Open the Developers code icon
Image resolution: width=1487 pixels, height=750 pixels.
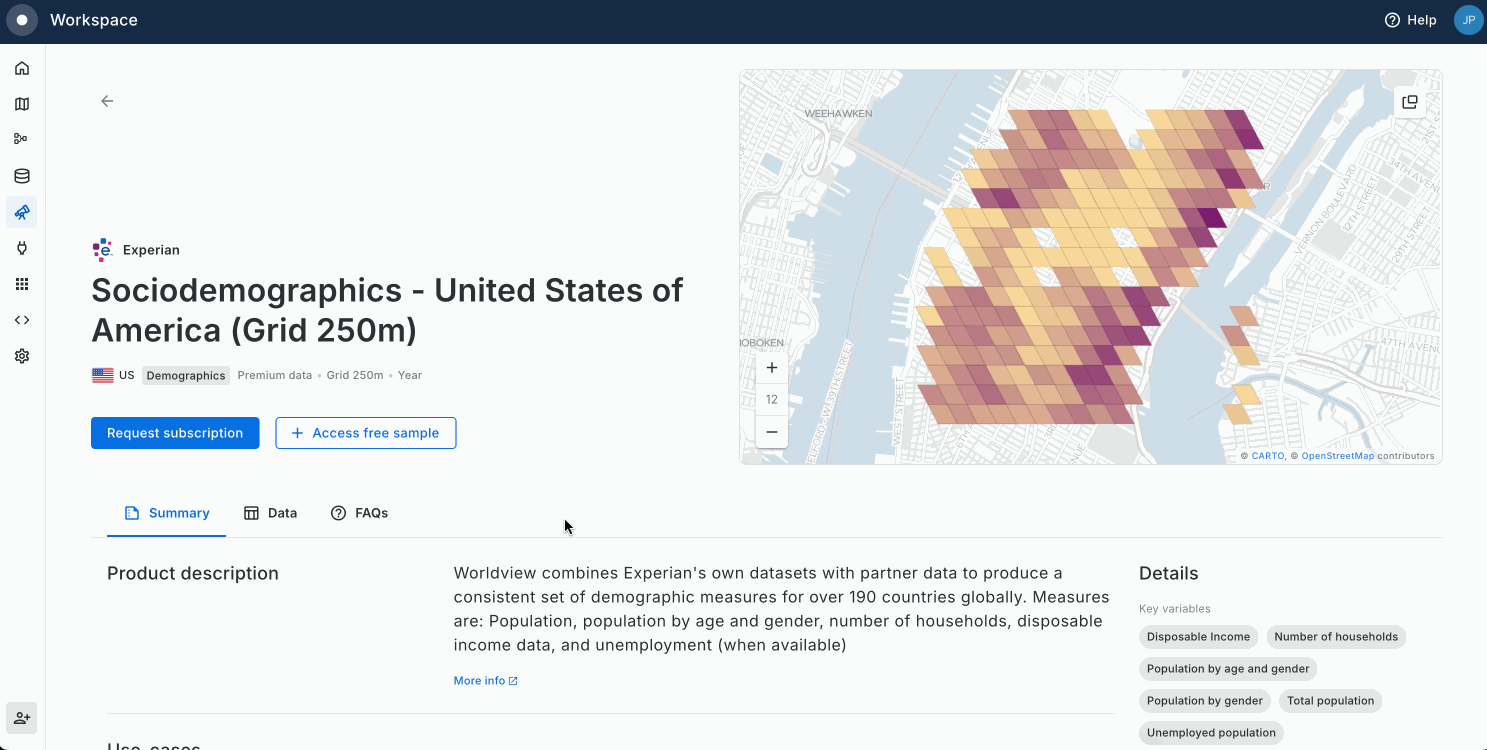click(22, 320)
